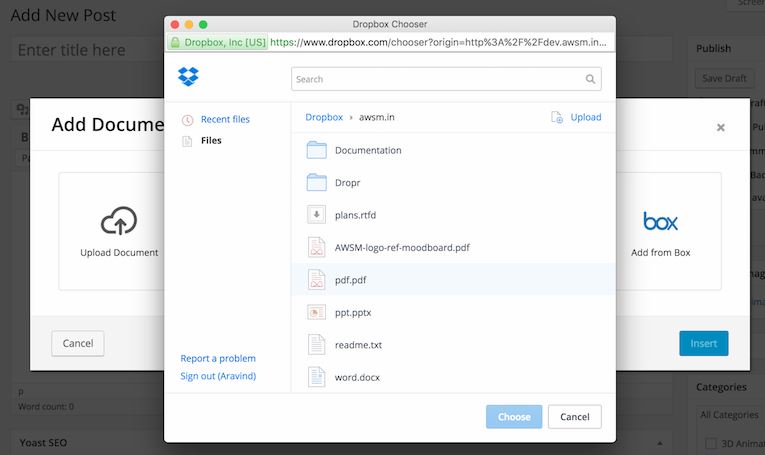This screenshot has height=455, width=765.
Task: Click All Categories tab
Action: pyautogui.click(x=729, y=415)
